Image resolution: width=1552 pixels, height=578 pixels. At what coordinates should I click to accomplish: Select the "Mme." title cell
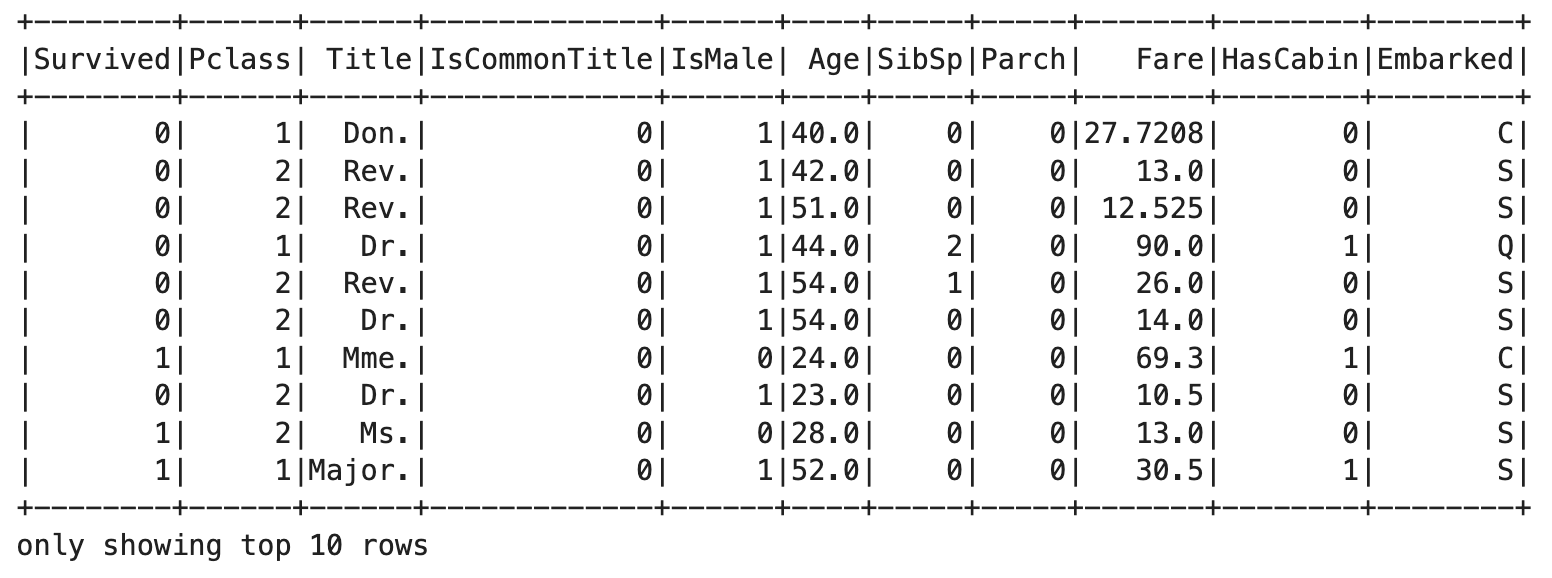pyautogui.click(x=376, y=358)
